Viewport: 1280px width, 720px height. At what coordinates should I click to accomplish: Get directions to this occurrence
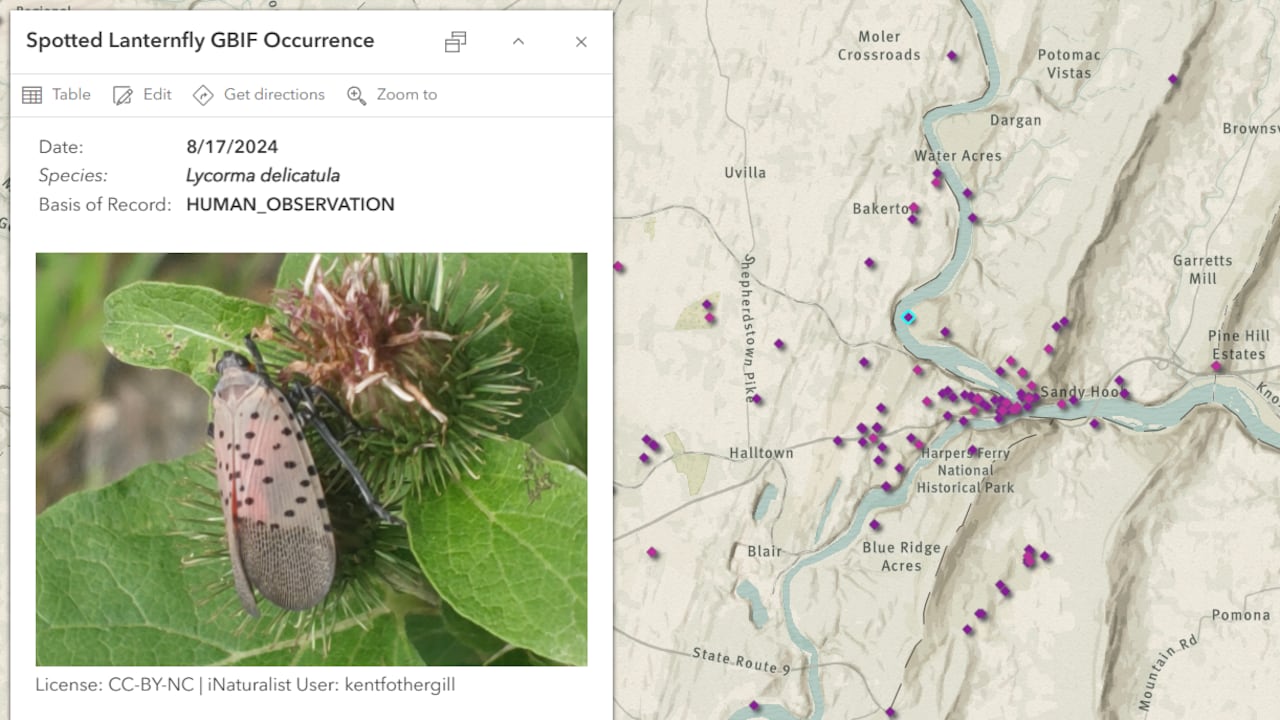(259, 94)
